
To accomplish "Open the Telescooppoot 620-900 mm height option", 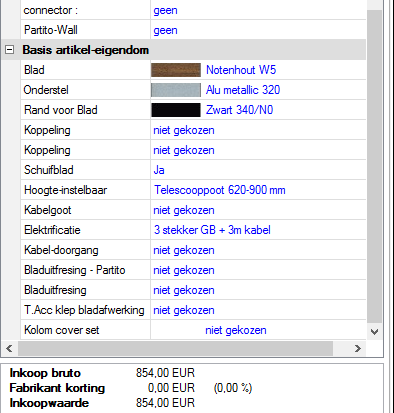I will pos(220,190).
